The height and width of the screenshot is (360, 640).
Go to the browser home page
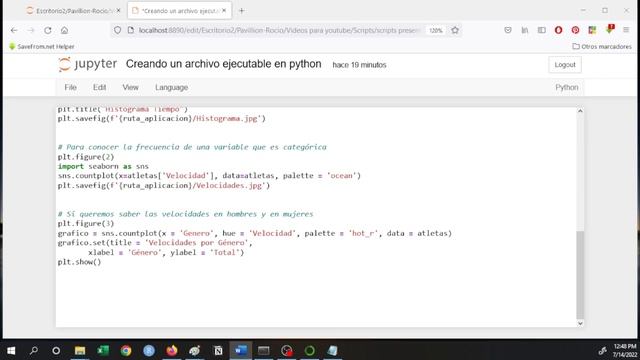point(64,30)
